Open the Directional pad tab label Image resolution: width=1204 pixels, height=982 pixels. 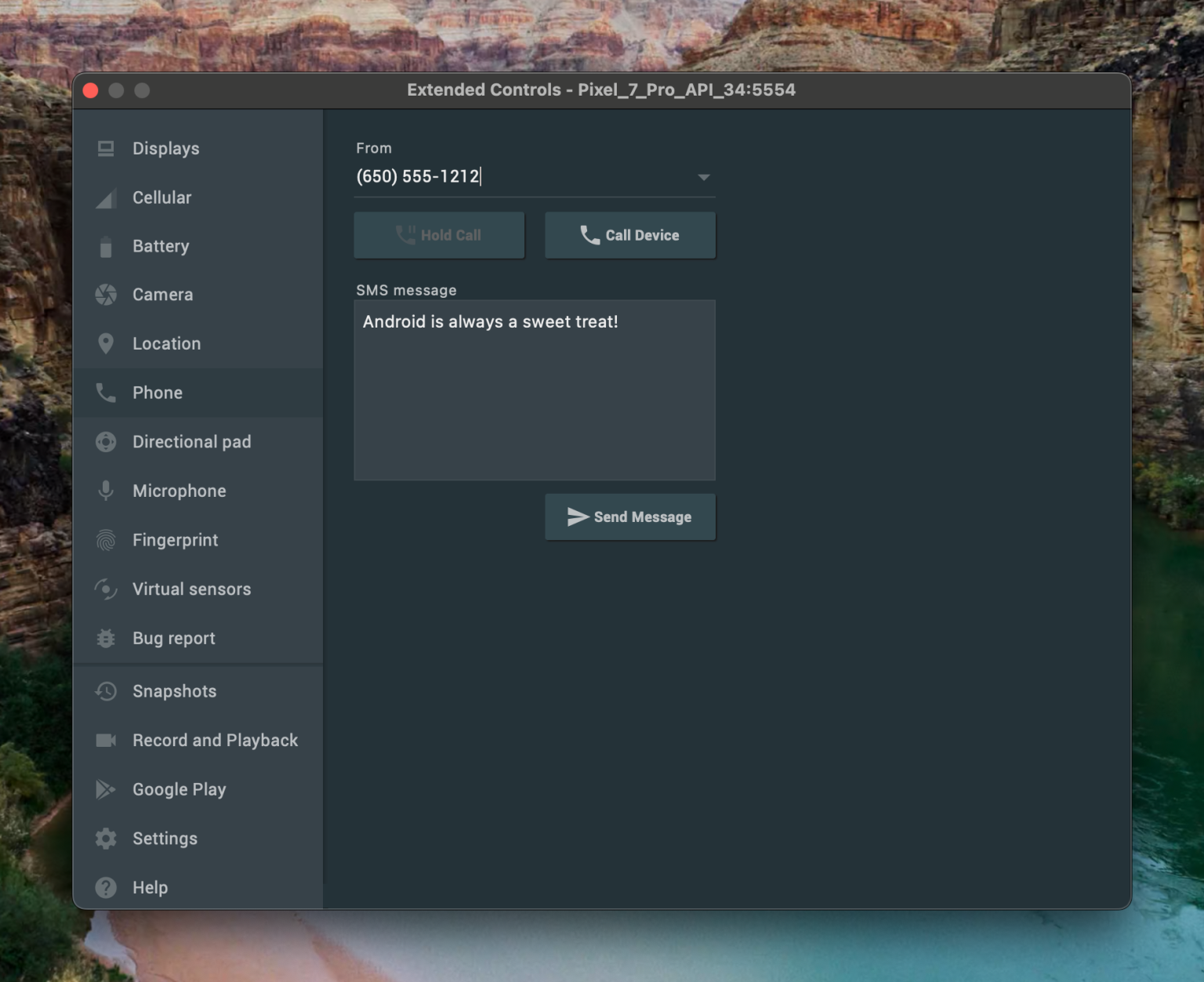(x=192, y=442)
